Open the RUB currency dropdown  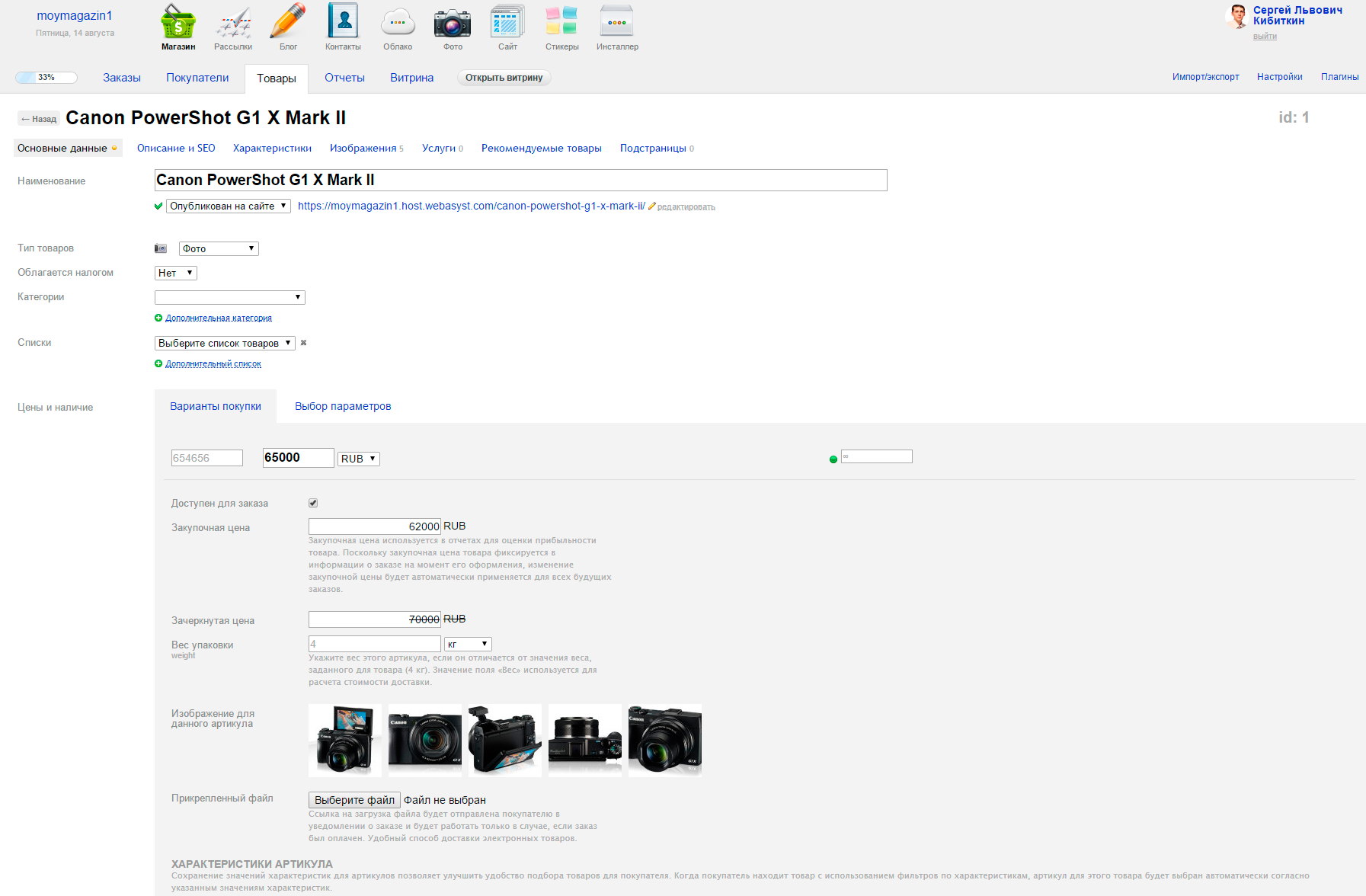point(359,459)
